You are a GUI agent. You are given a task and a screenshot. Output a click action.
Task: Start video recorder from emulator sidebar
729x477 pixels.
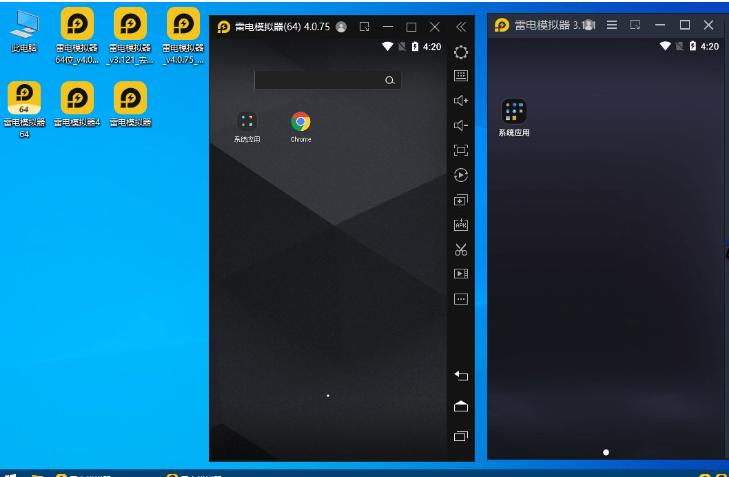coord(461,273)
